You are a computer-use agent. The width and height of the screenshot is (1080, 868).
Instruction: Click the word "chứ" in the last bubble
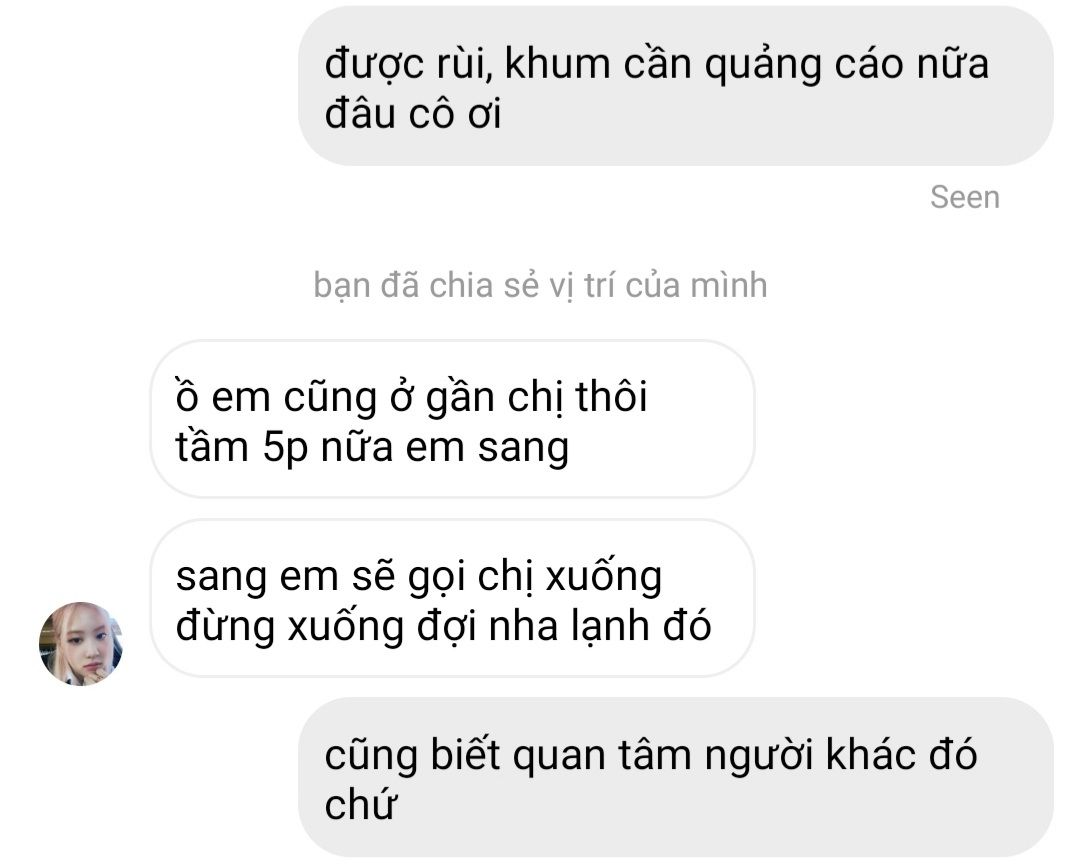click(360, 803)
